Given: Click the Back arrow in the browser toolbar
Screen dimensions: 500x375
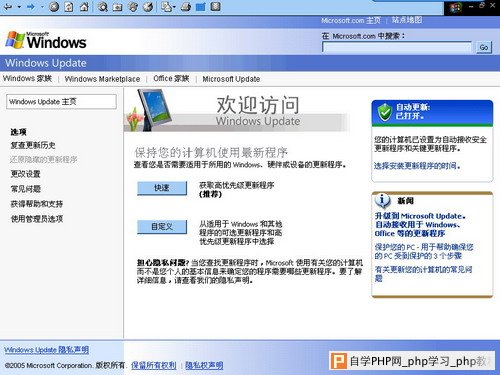Looking at the screenshot, I should (x=8, y=6).
